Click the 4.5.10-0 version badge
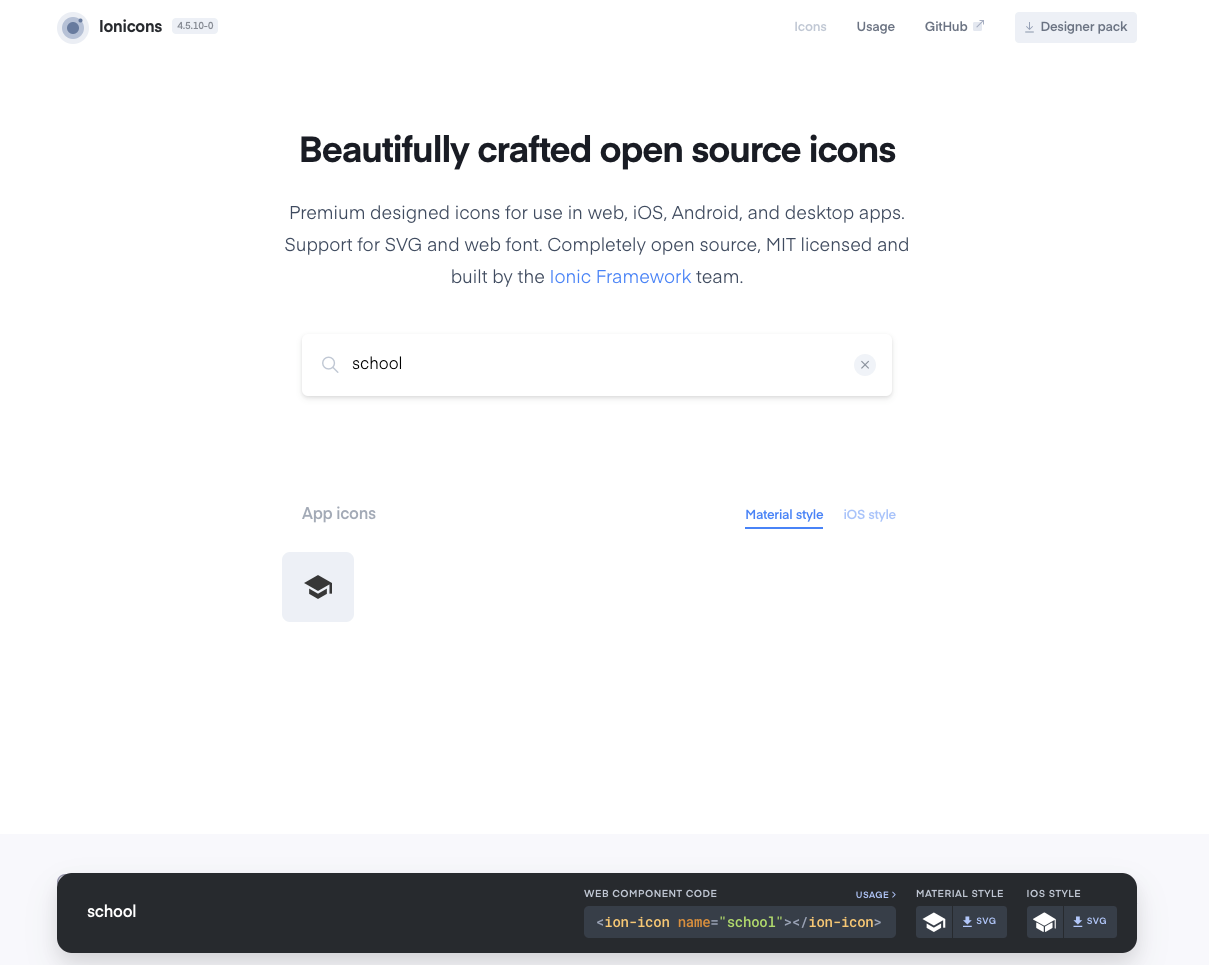 (195, 25)
